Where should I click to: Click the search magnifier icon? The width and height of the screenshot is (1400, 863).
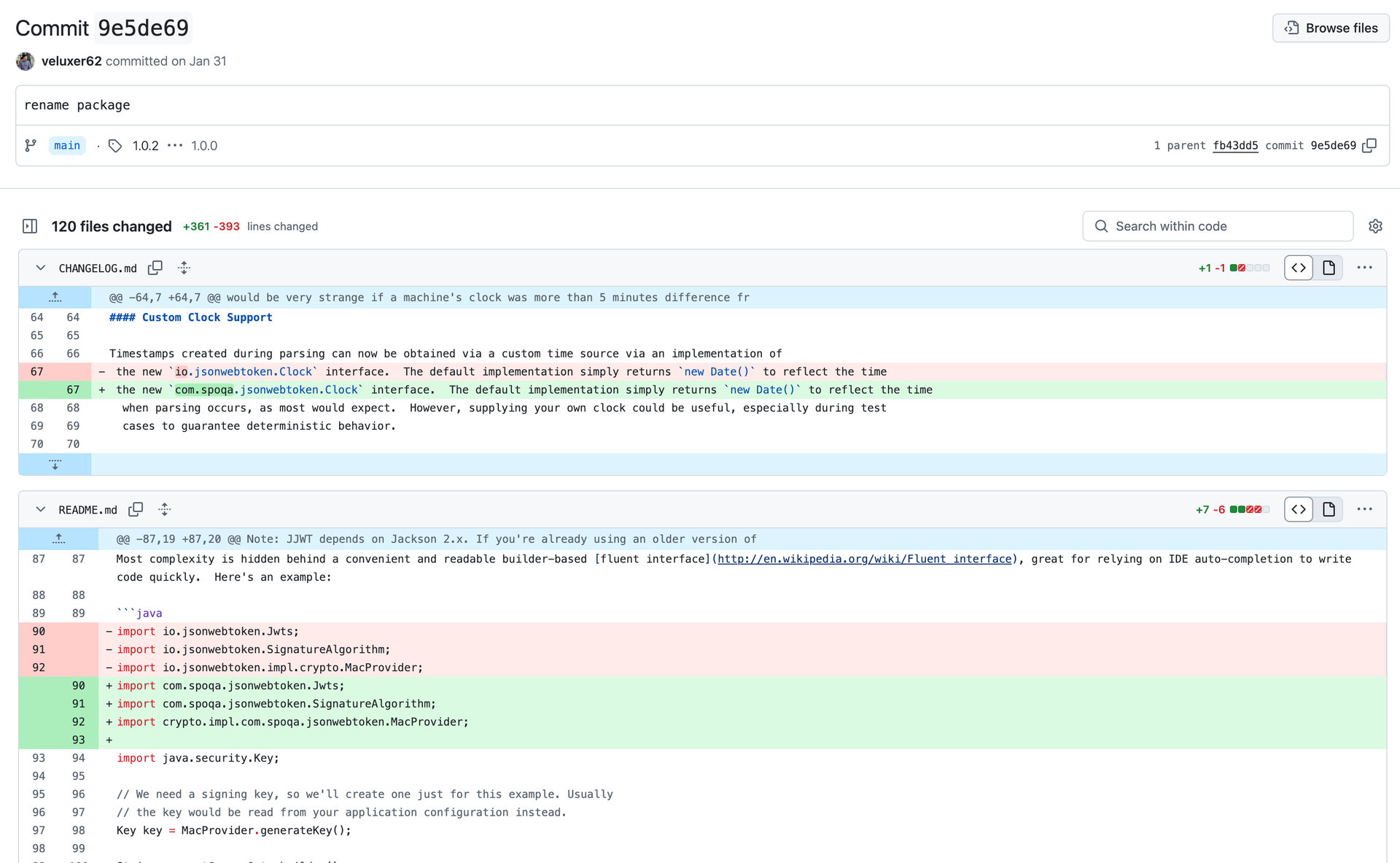[1102, 226]
